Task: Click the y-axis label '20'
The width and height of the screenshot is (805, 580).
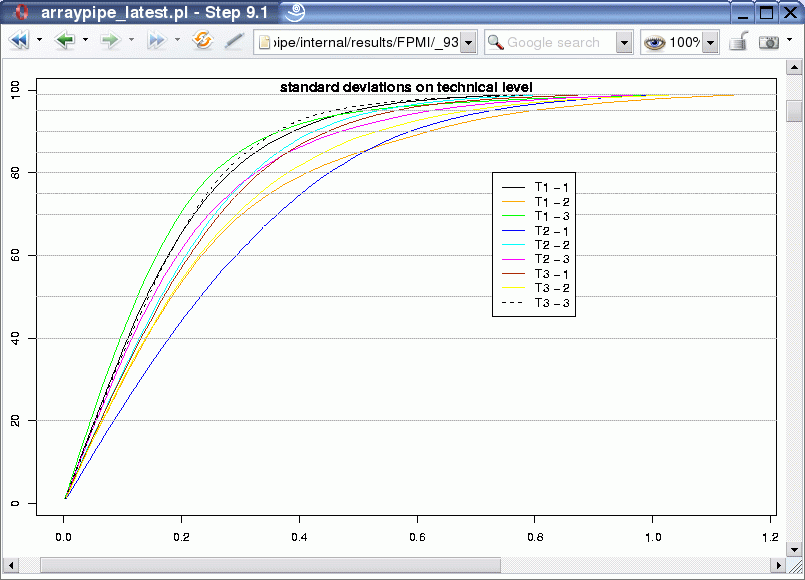Action: tap(15, 421)
